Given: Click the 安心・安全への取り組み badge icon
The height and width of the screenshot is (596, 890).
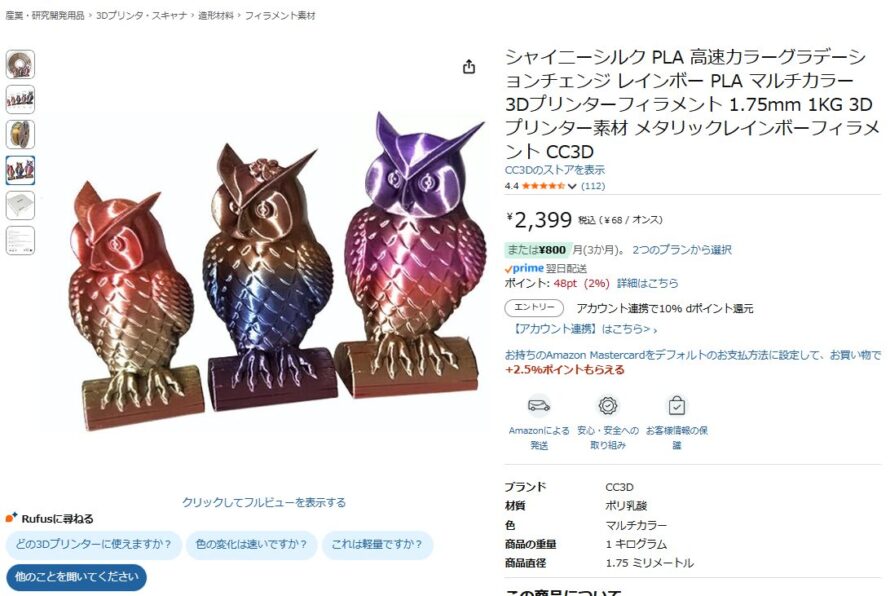Looking at the screenshot, I should click(x=608, y=405).
